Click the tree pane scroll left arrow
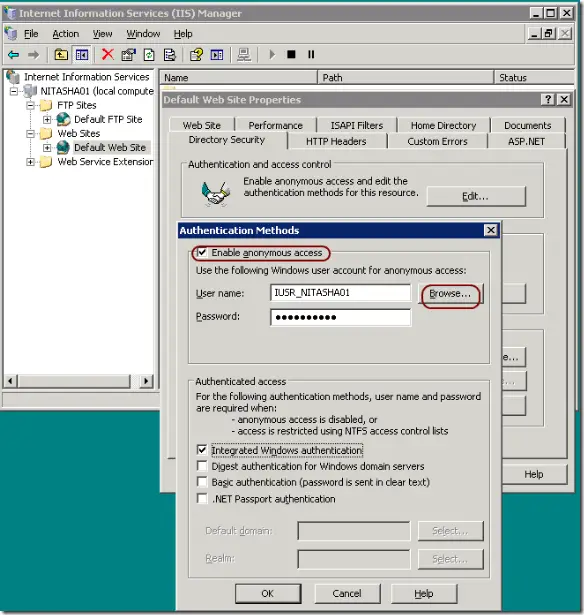The height and width of the screenshot is (615, 584). tap(11, 380)
